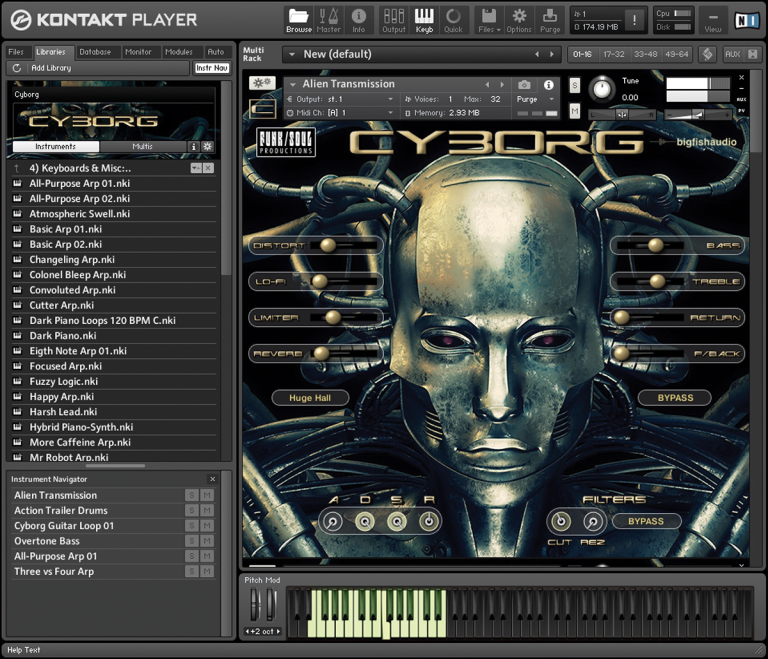The width and height of the screenshot is (768, 659).
Task: Open instrument edit wrench icon
Action: tap(262, 83)
